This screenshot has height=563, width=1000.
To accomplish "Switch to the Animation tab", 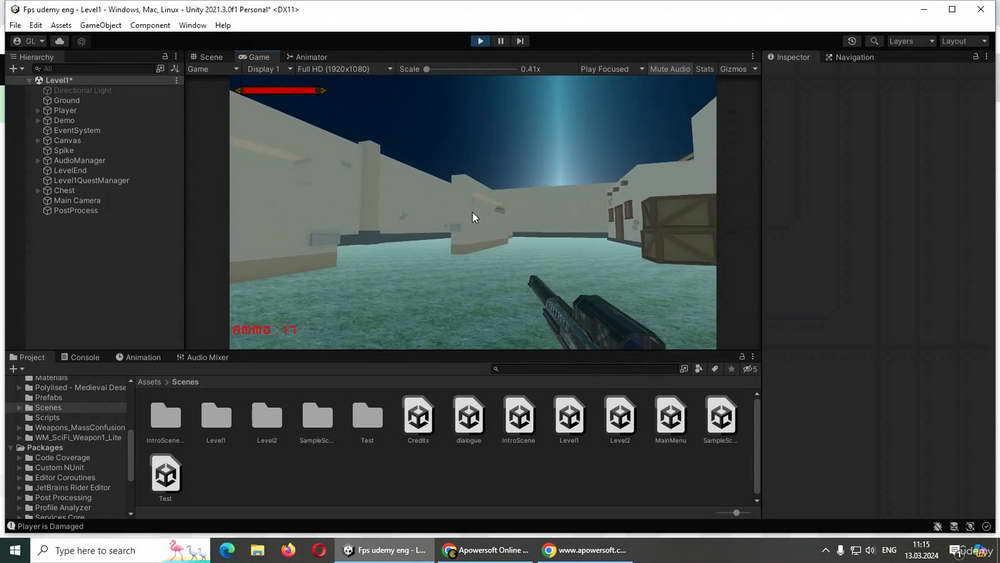I will 138,357.
